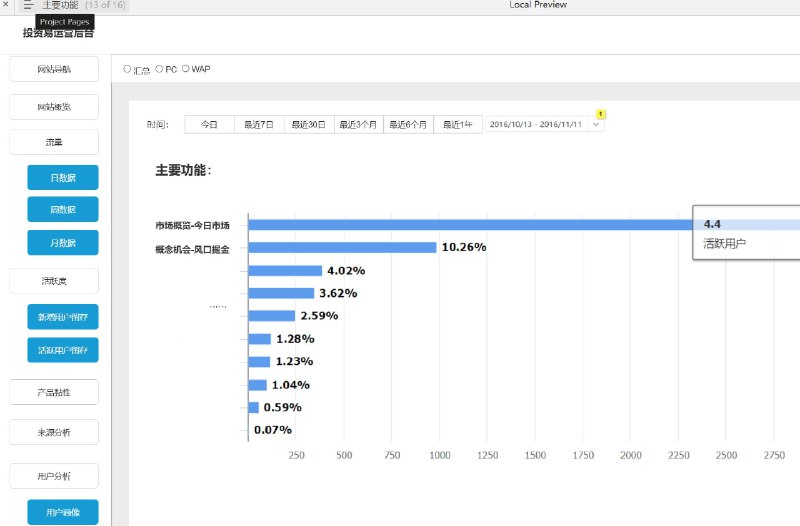Switch to the 最近1年 time tab
The height and width of the screenshot is (526, 800).
[458, 124]
